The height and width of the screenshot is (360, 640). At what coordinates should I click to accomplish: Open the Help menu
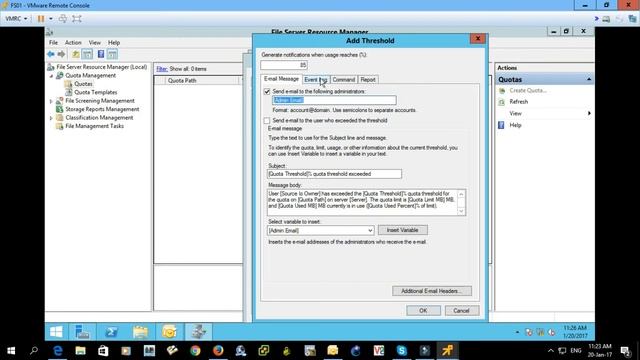pyautogui.click(x=114, y=42)
